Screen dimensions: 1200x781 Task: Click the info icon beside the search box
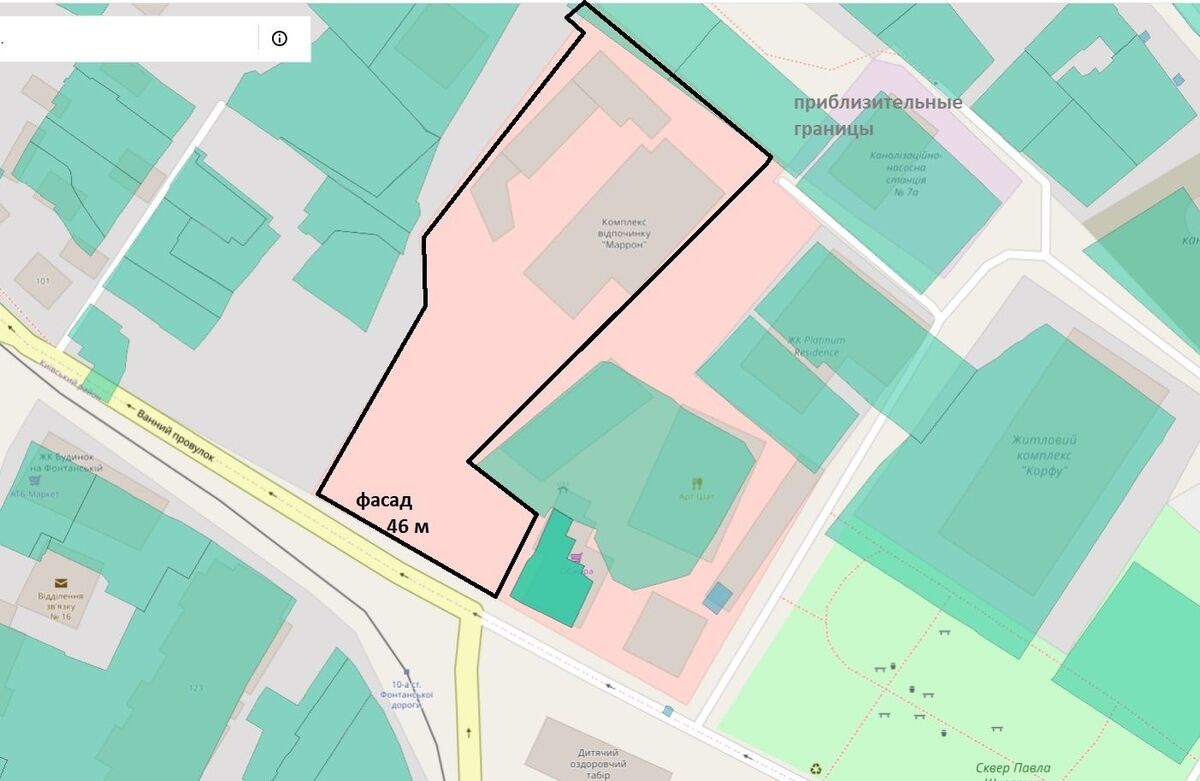click(279, 39)
